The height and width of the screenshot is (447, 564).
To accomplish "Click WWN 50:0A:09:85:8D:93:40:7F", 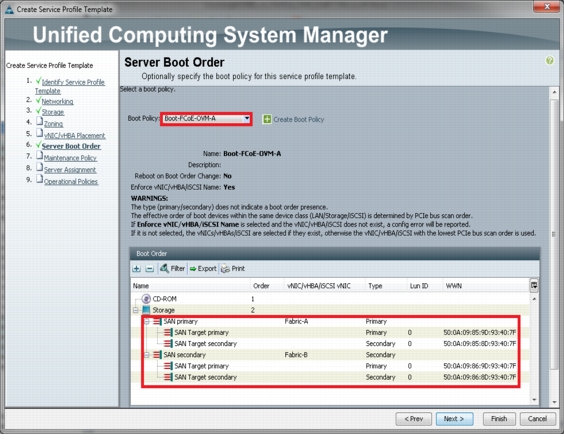I will (479, 344).
